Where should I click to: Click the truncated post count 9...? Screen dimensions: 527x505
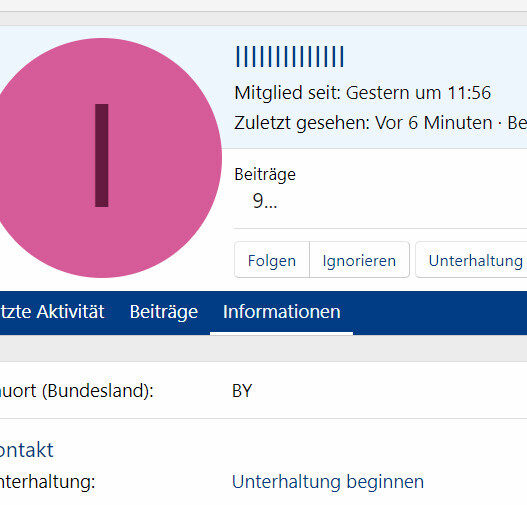click(265, 201)
